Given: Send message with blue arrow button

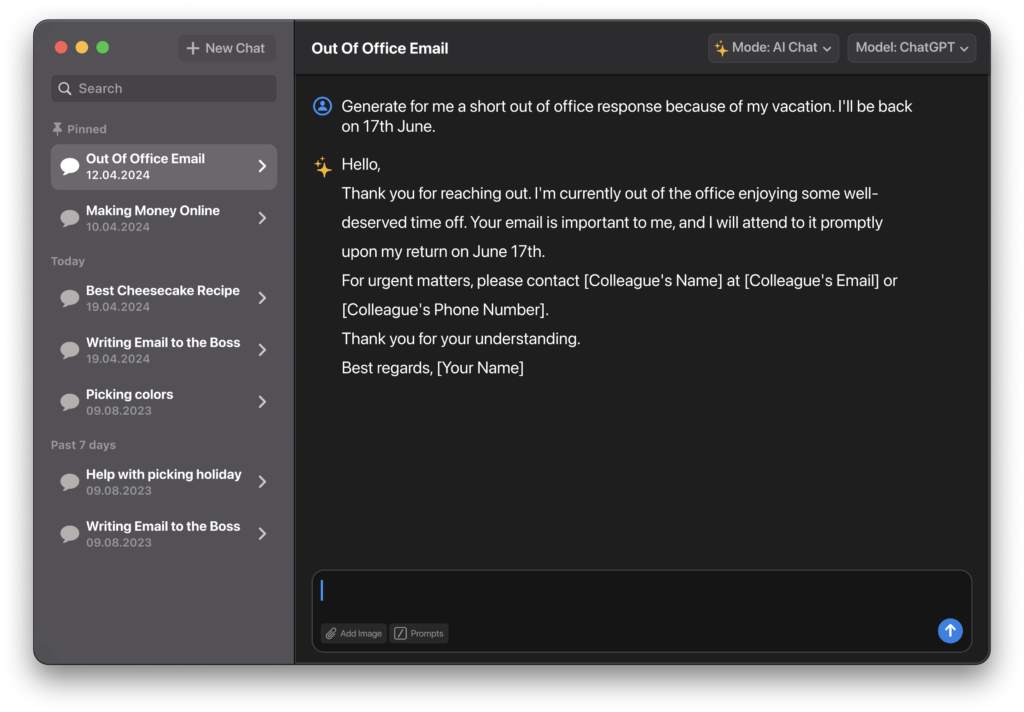Looking at the screenshot, I should point(950,630).
